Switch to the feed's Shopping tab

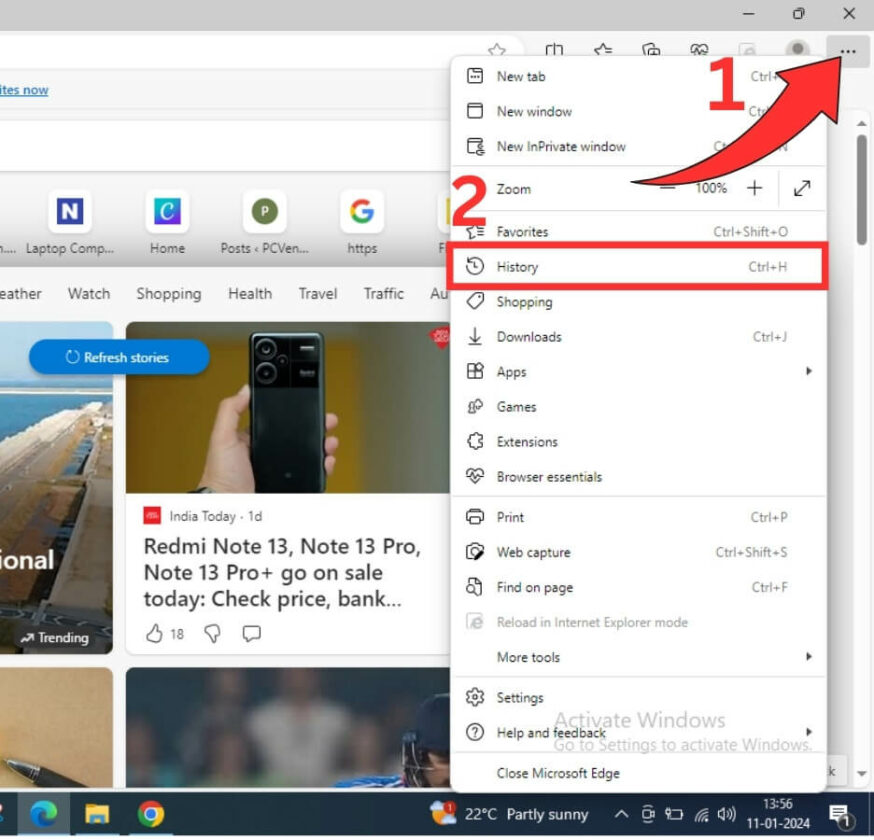click(169, 294)
